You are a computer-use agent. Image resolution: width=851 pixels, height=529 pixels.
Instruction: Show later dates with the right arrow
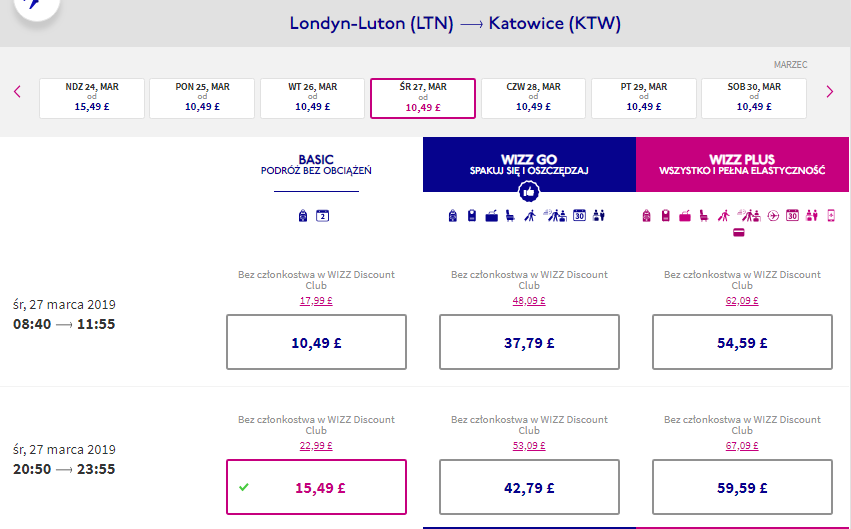pos(829,92)
